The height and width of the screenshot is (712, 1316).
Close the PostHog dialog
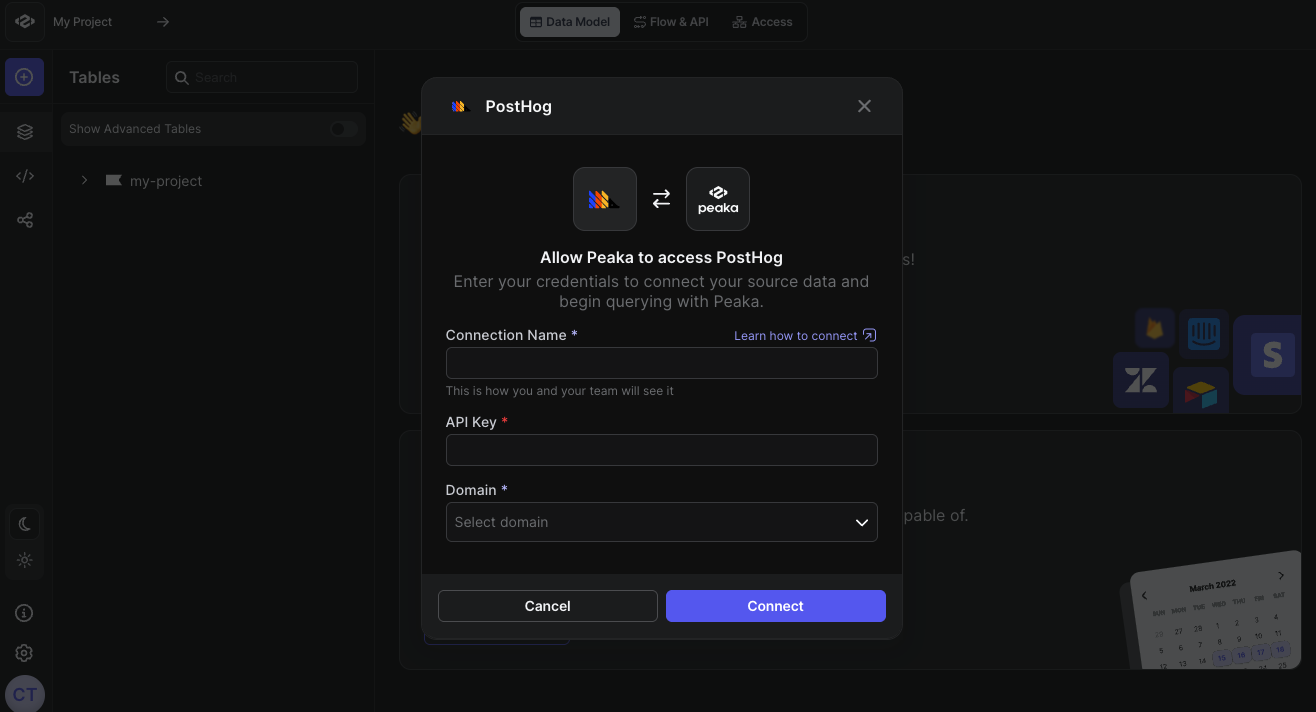click(x=865, y=106)
